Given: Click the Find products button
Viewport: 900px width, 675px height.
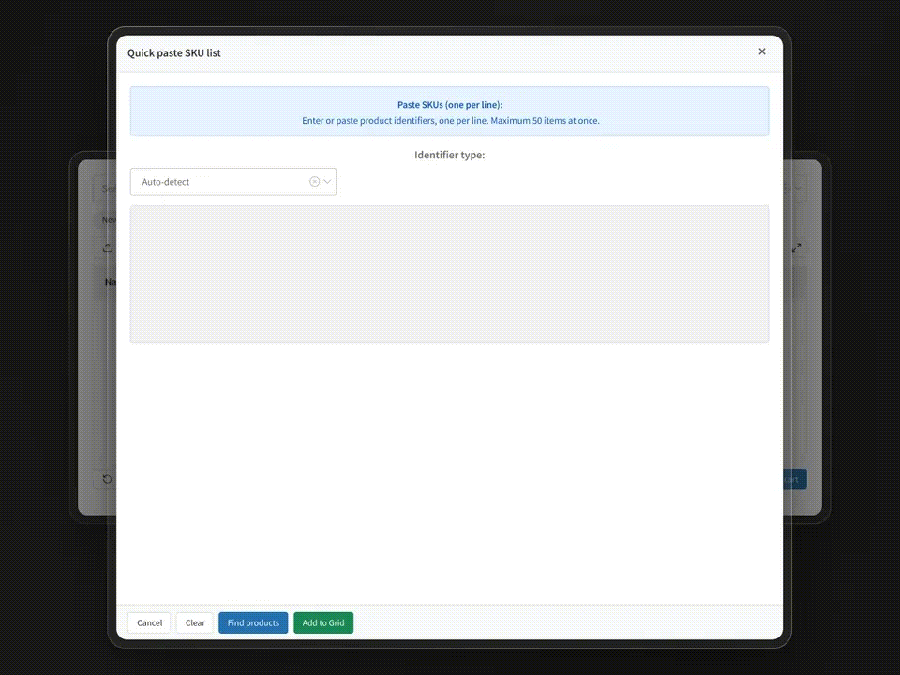Looking at the screenshot, I should coord(253,623).
